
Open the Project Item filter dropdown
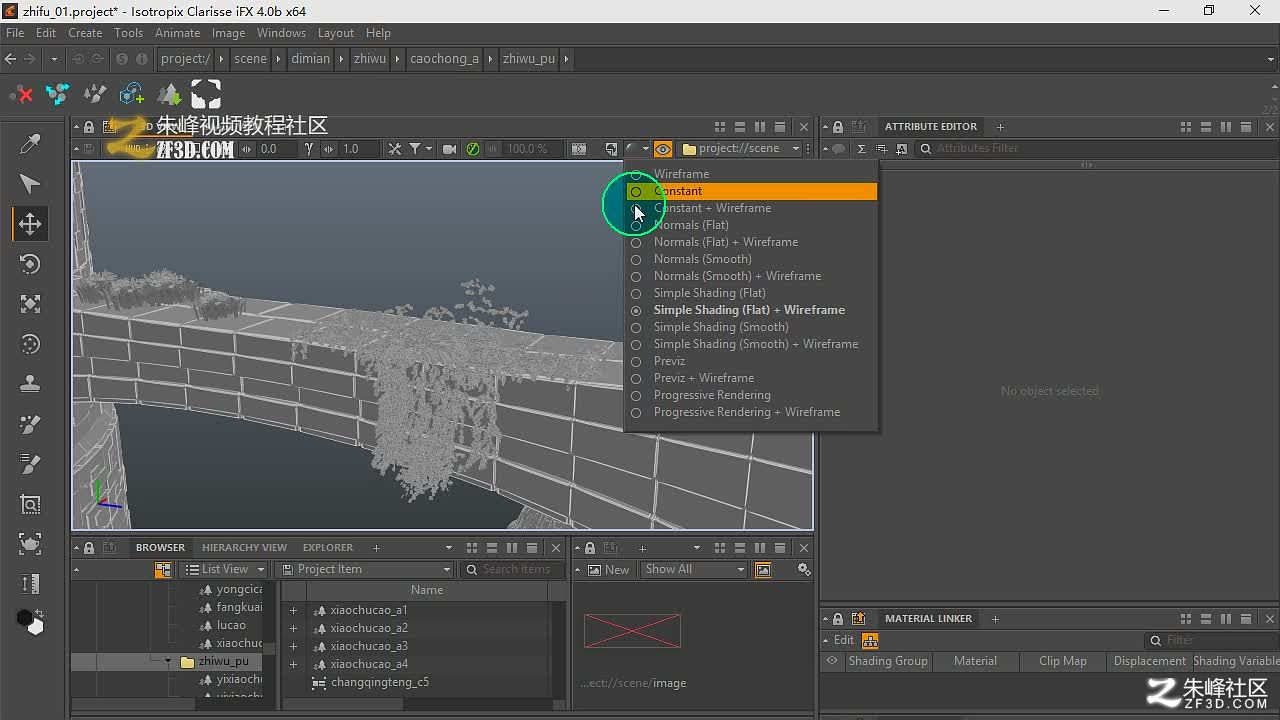pyautogui.click(x=366, y=569)
